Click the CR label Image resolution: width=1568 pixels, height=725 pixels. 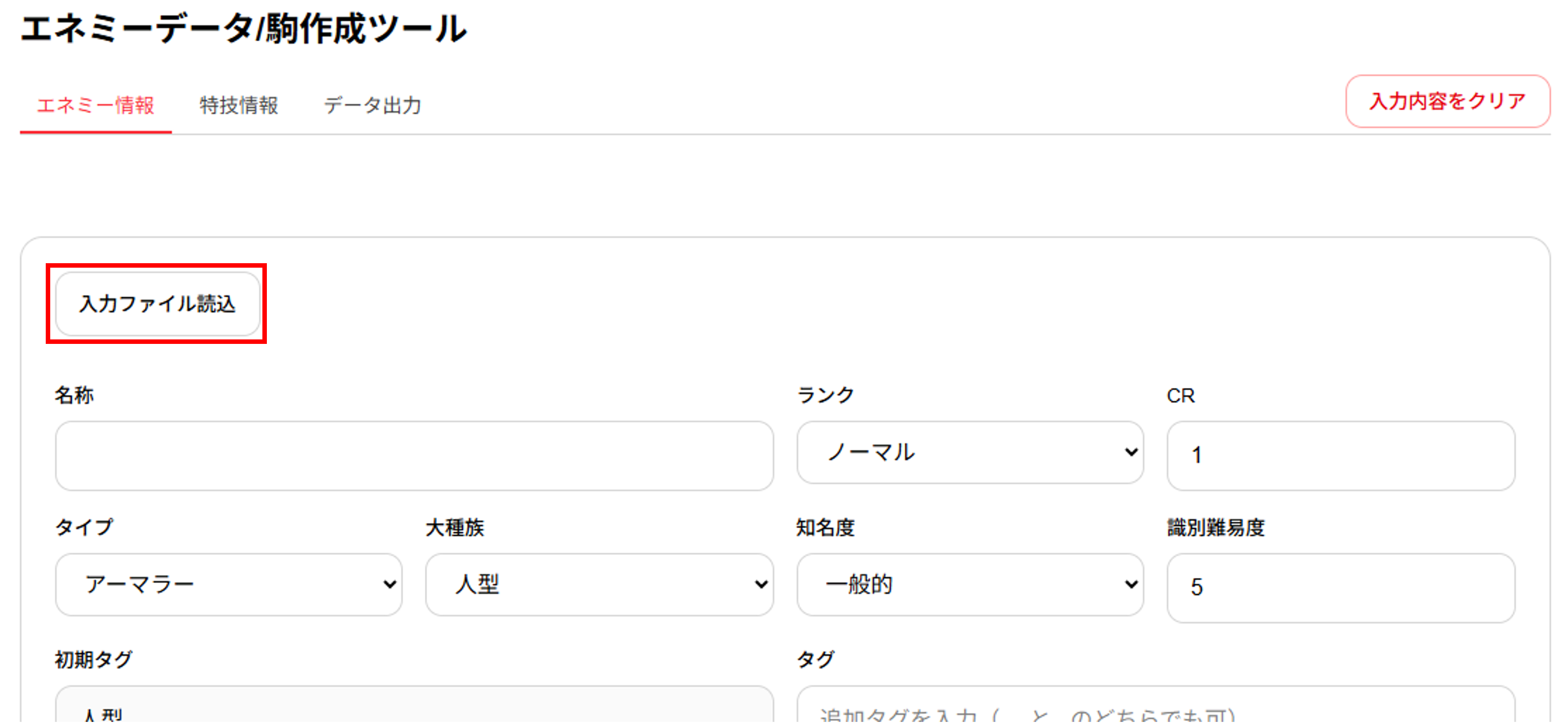click(1180, 395)
